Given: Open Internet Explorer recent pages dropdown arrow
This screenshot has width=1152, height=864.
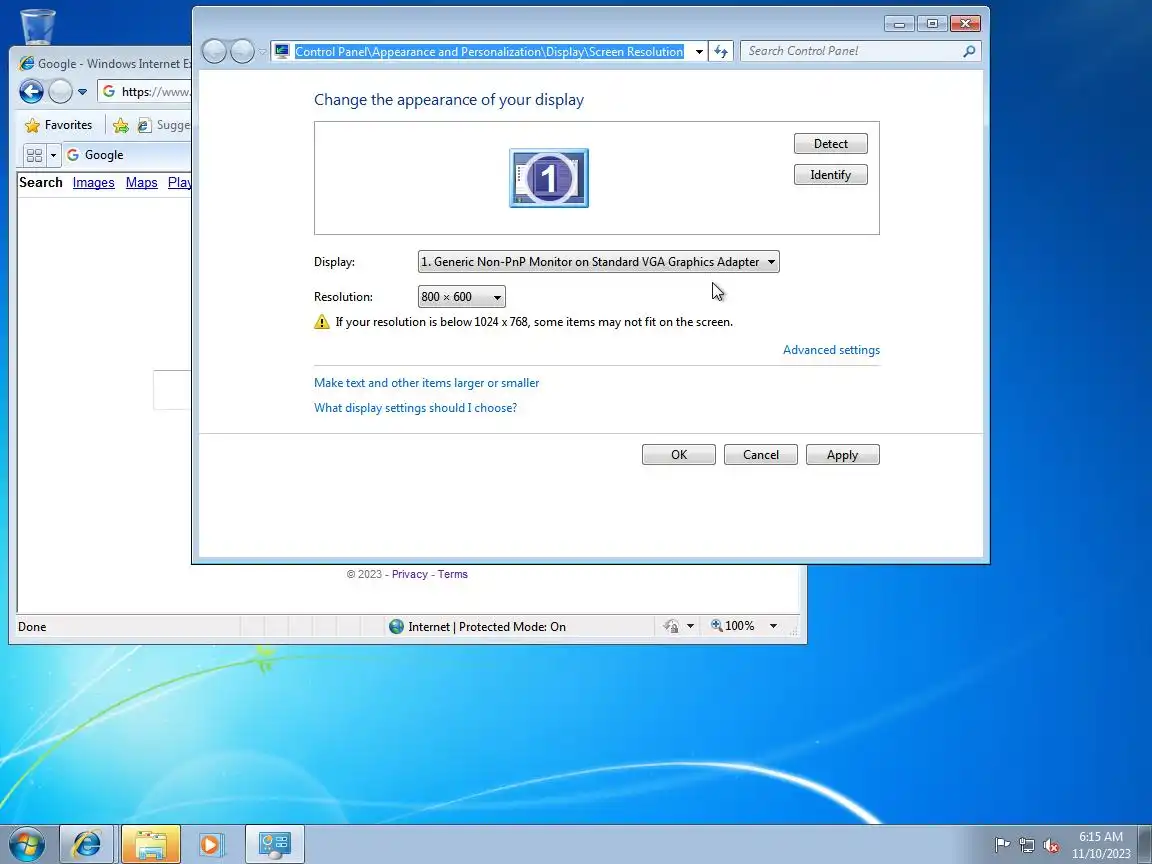Looking at the screenshot, I should [82, 92].
